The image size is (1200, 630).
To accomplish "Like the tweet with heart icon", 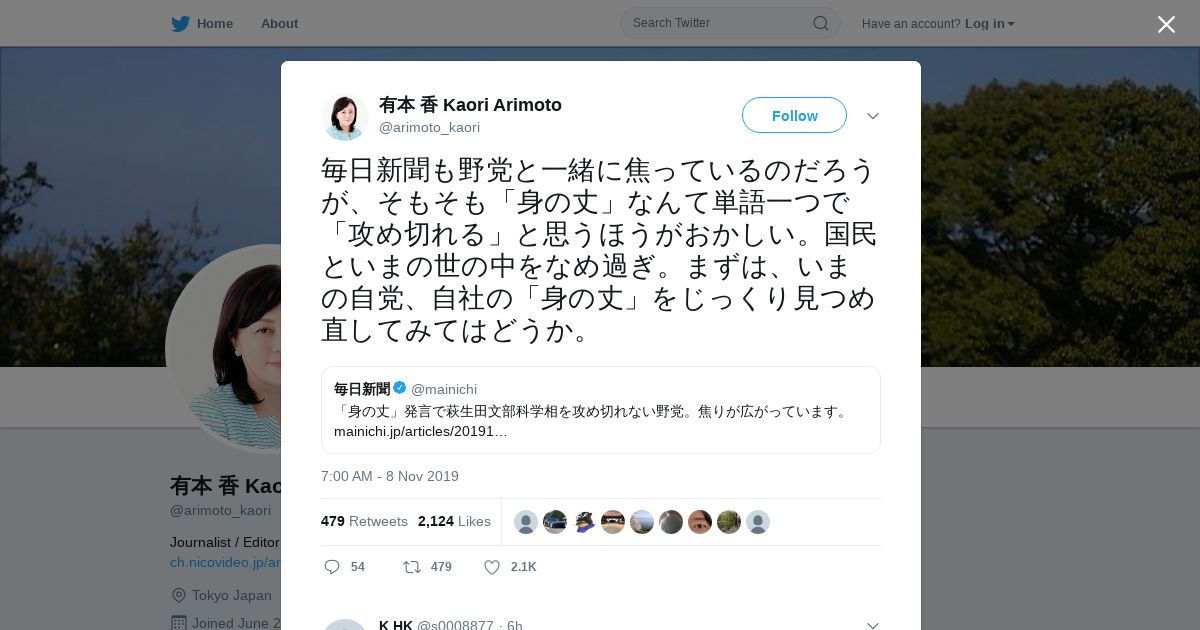I will pos(492,567).
